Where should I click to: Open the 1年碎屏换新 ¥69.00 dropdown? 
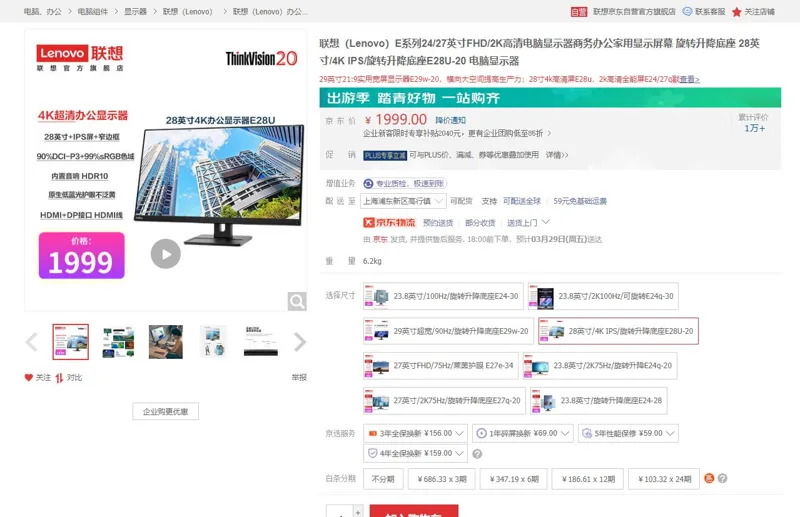(x=523, y=433)
